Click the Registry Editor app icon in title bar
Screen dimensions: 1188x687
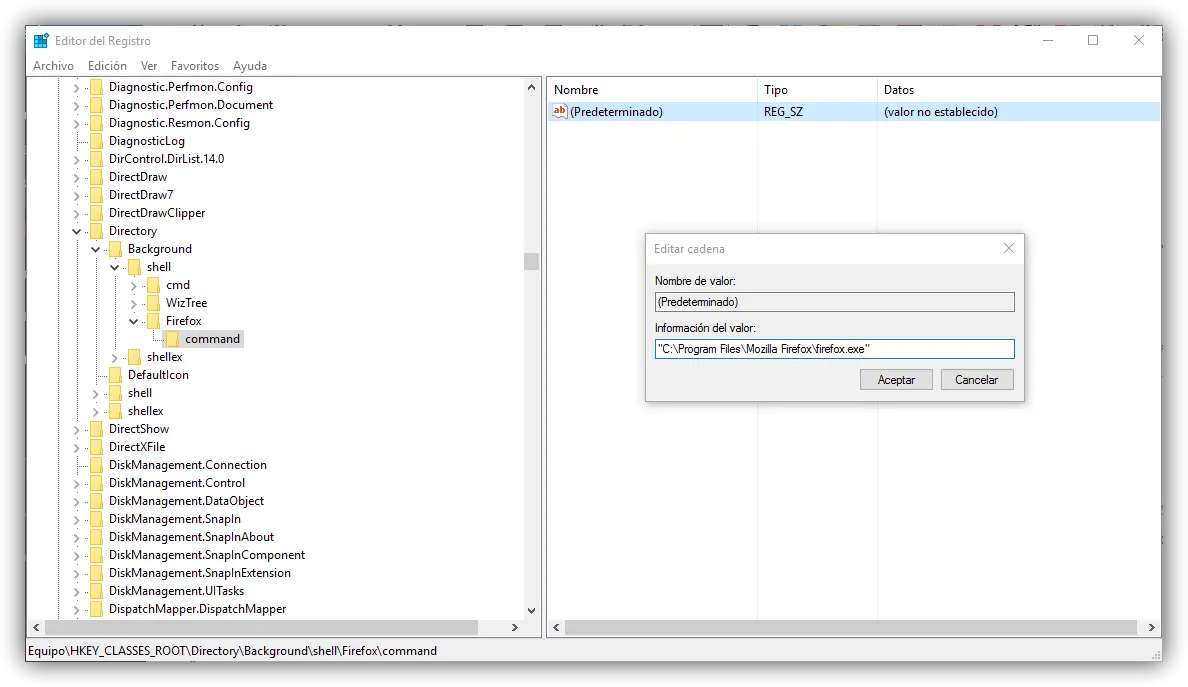tap(41, 41)
